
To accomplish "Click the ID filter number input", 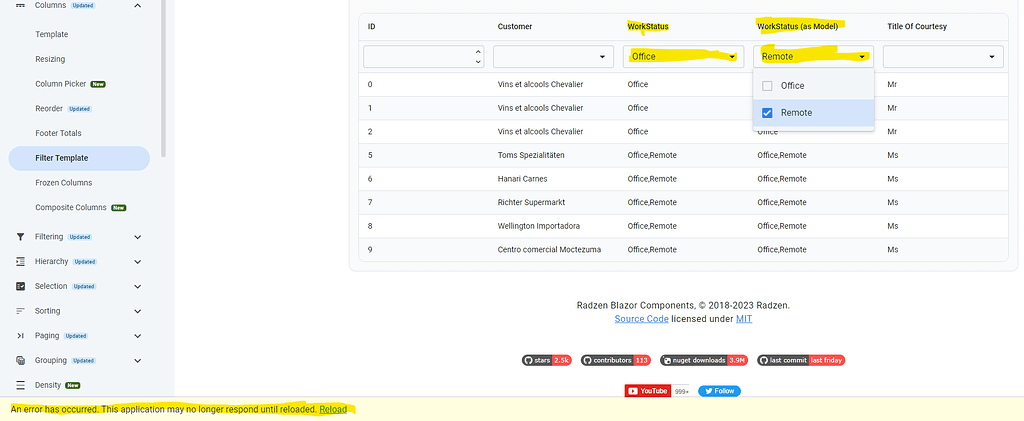I will coord(418,57).
